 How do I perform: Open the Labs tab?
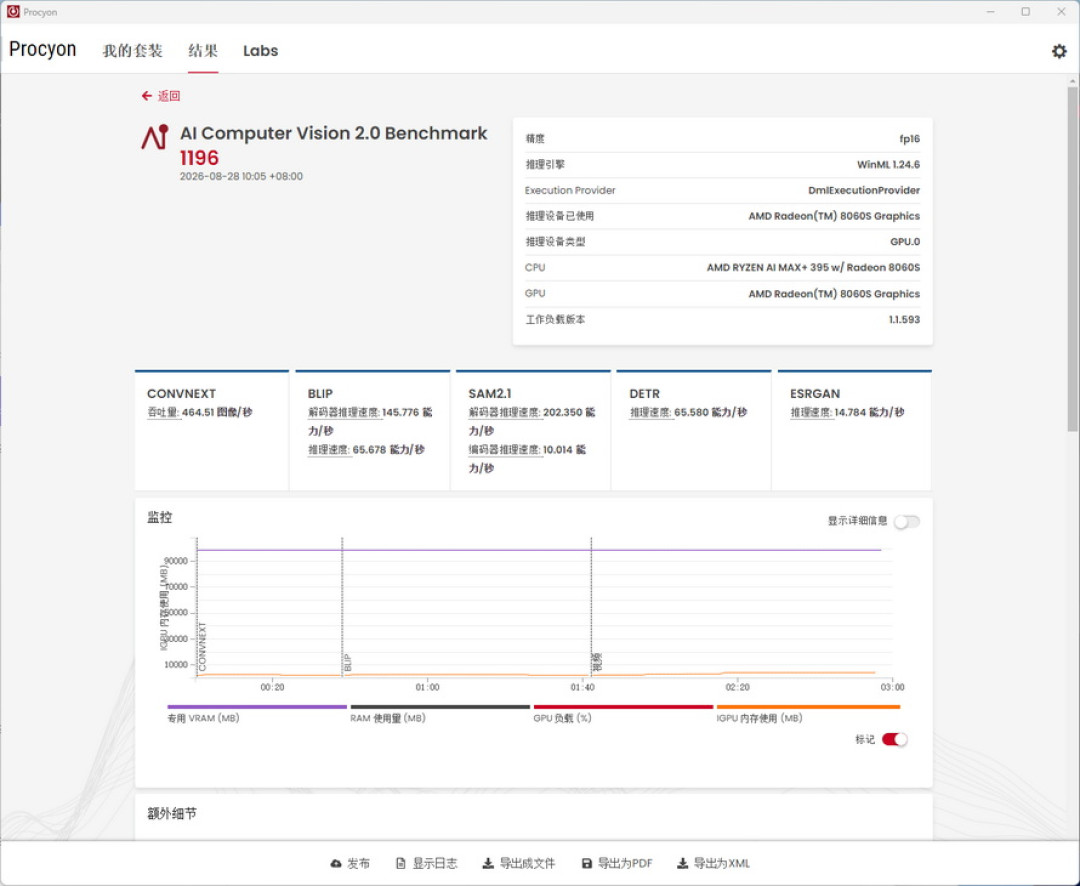tap(260, 51)
